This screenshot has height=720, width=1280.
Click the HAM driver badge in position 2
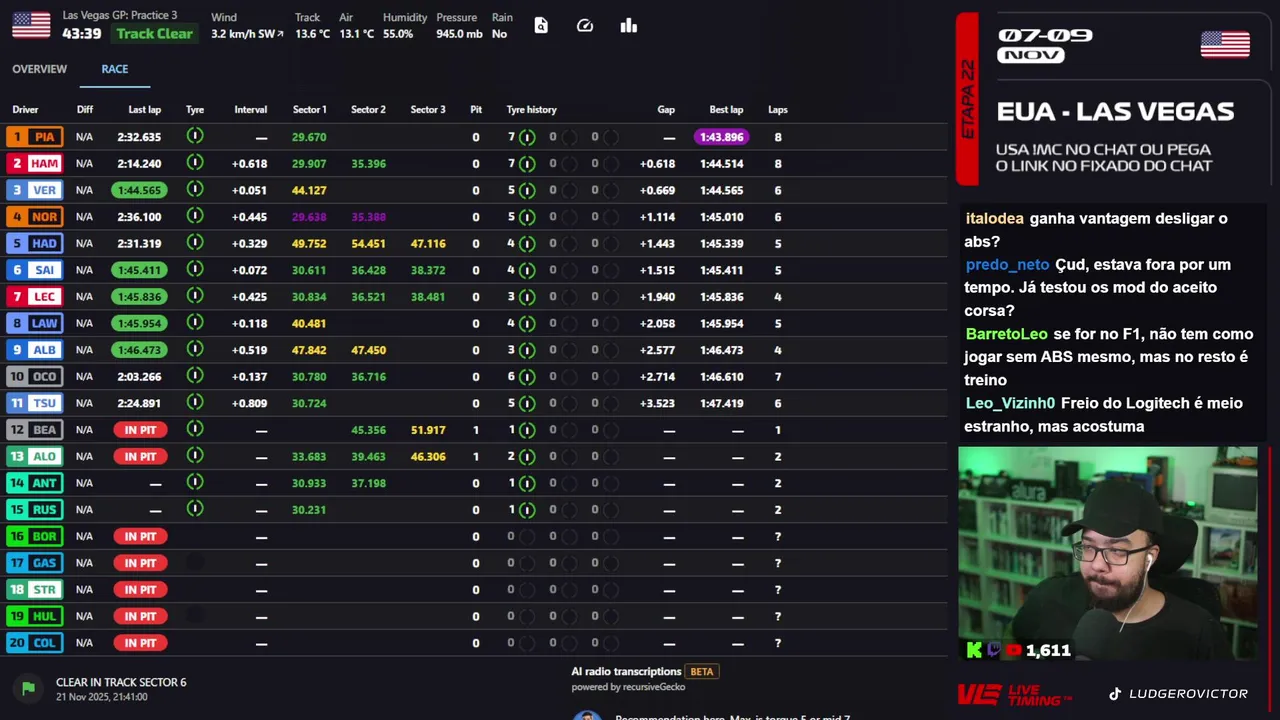pyautogui.click(x=35, y=163)
